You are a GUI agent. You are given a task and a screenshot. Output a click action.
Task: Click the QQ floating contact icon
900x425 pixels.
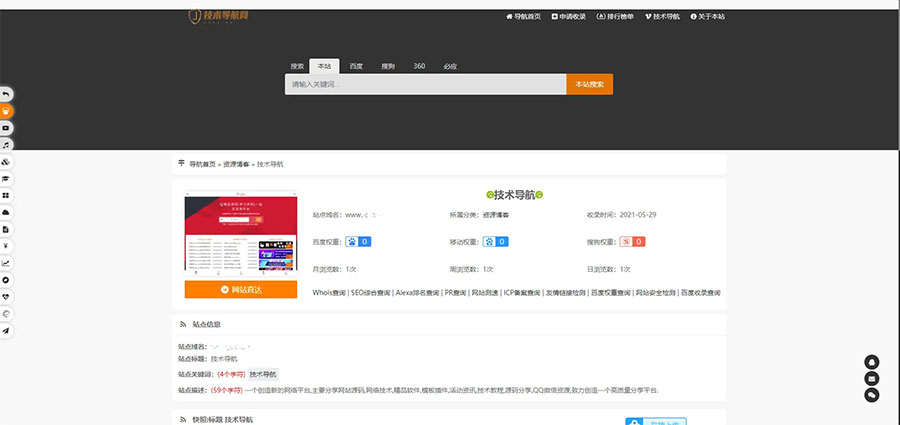click(872, 361)
